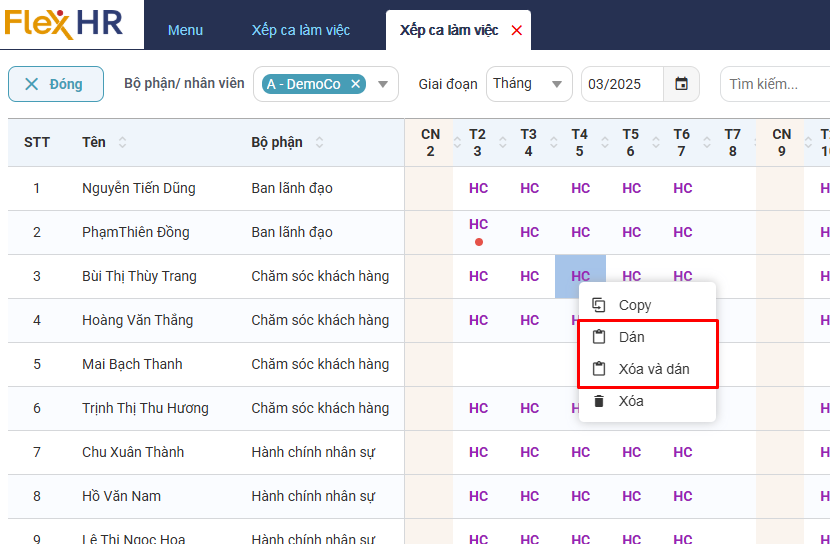Click the STT column header

(x=37, y=142)
